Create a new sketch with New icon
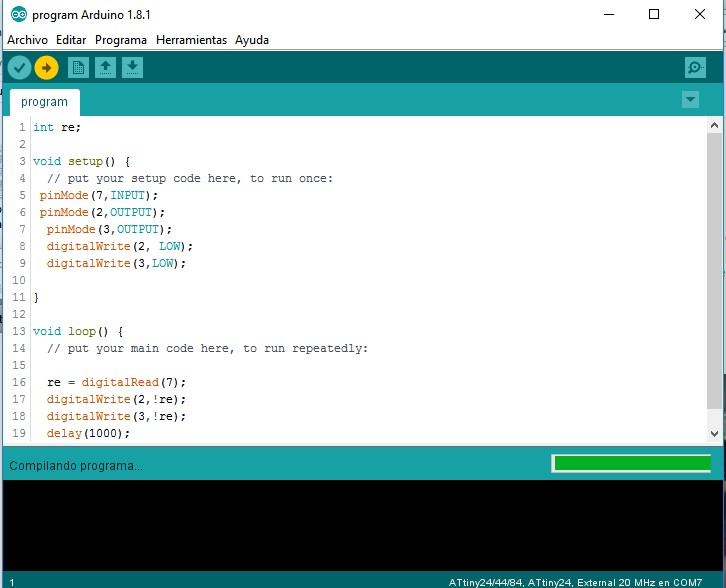The width and height of the screenshot is (726, 588). pyautogui.click(x=78, y=68)
